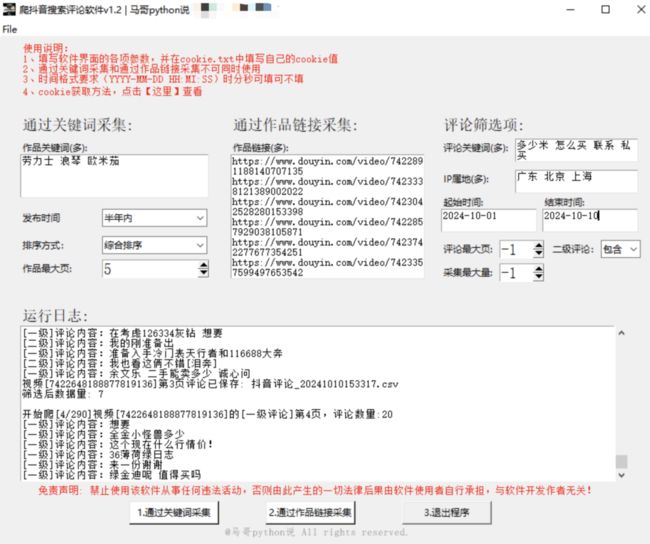The image size is (650, 544).
Task: Click log line 这个现在什么行情价
Action: [118, 444]
